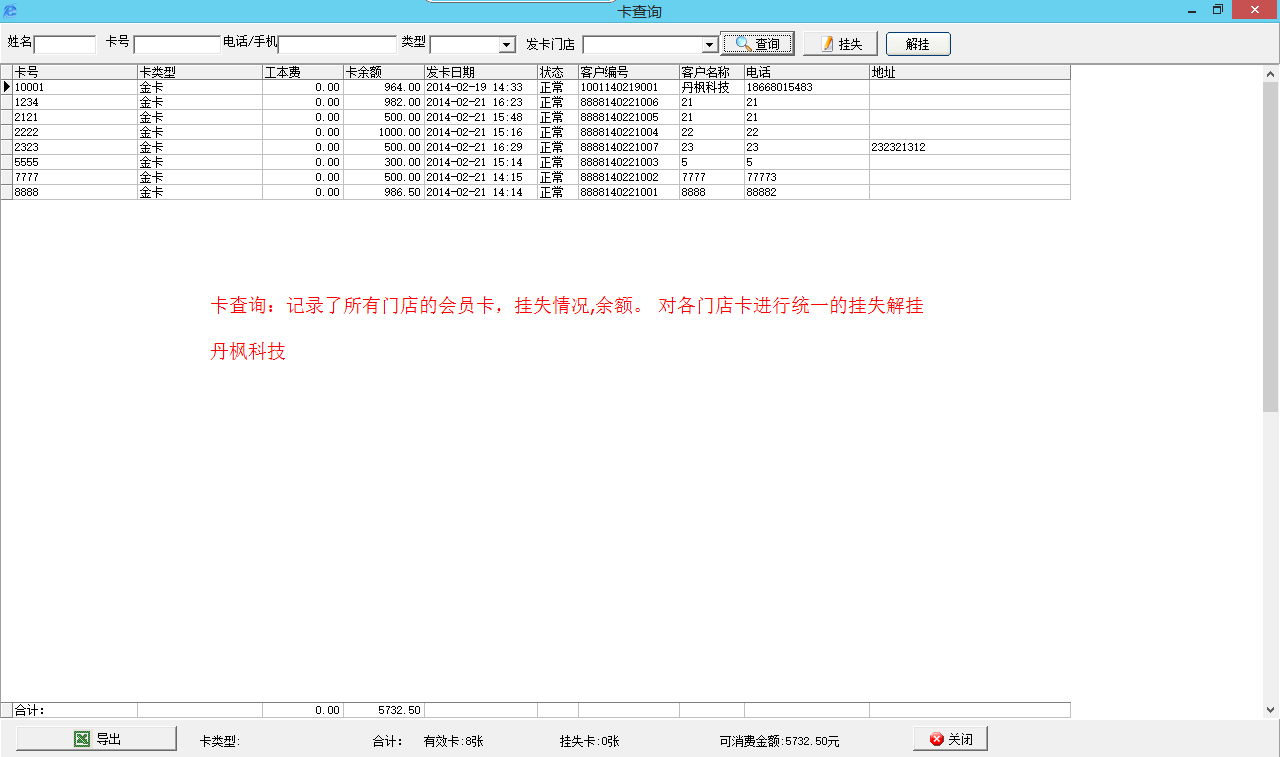
Task: Click the notepad icon on 挂失 button
Action: [x=827, y=44]
